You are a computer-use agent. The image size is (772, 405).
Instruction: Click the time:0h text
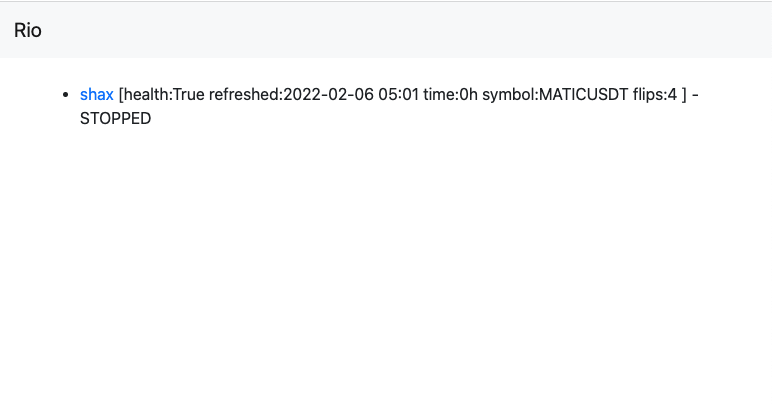pyautogui.click(x=450, y=94)
